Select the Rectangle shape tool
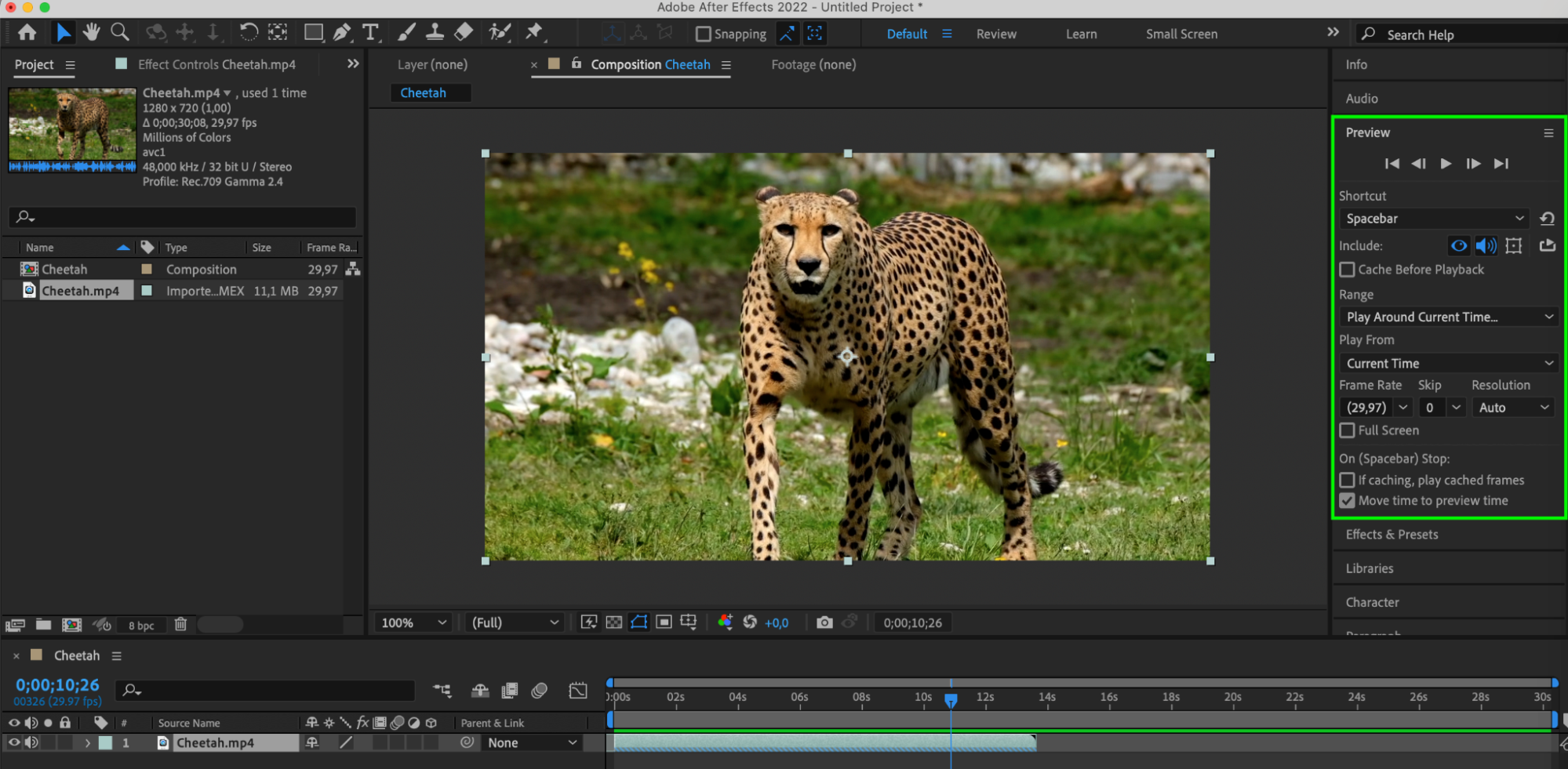Viewport: 1568px width, 769px height. pyautogui.click(x=313, y=32)
